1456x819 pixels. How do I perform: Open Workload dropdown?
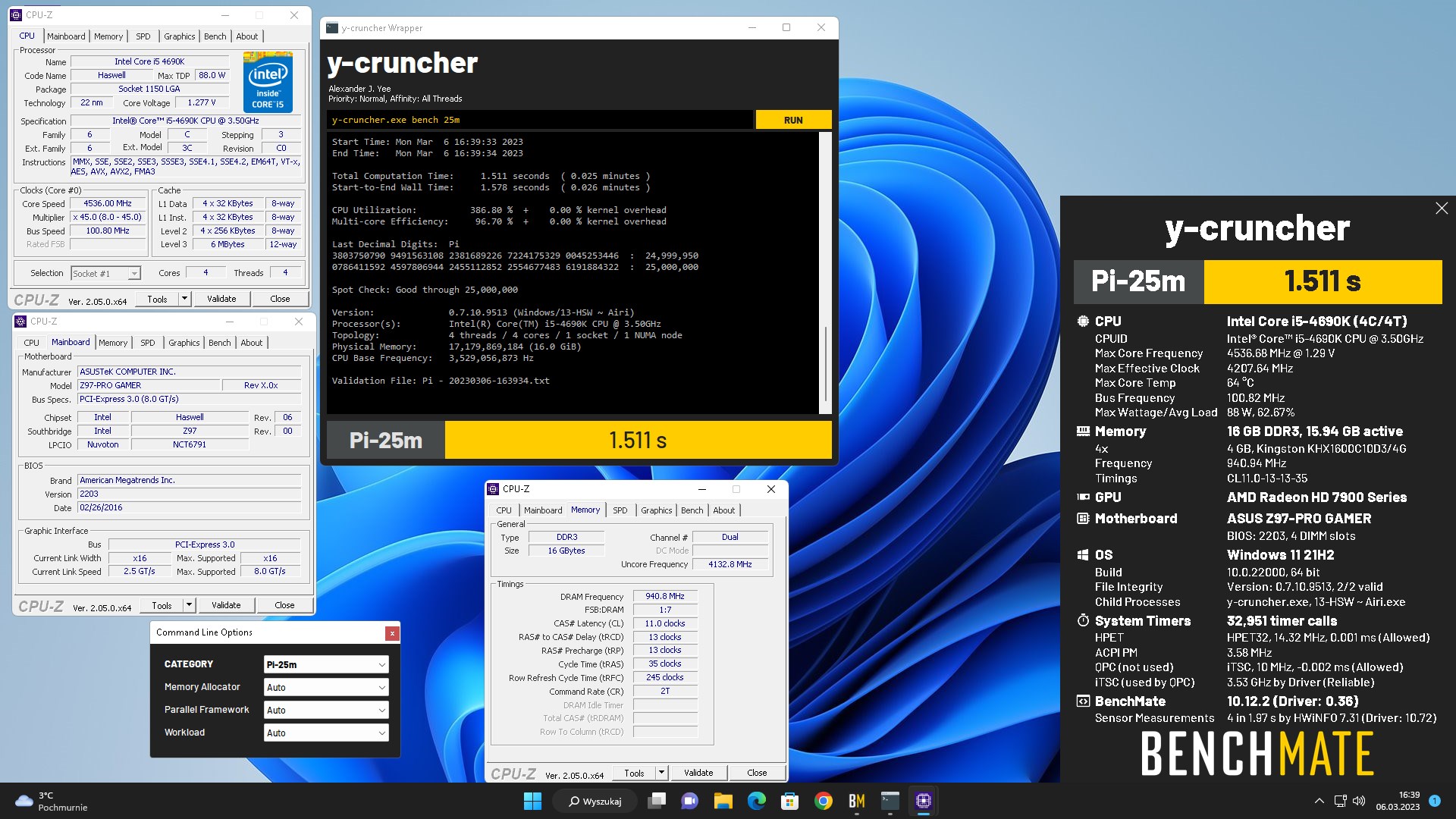326,733
